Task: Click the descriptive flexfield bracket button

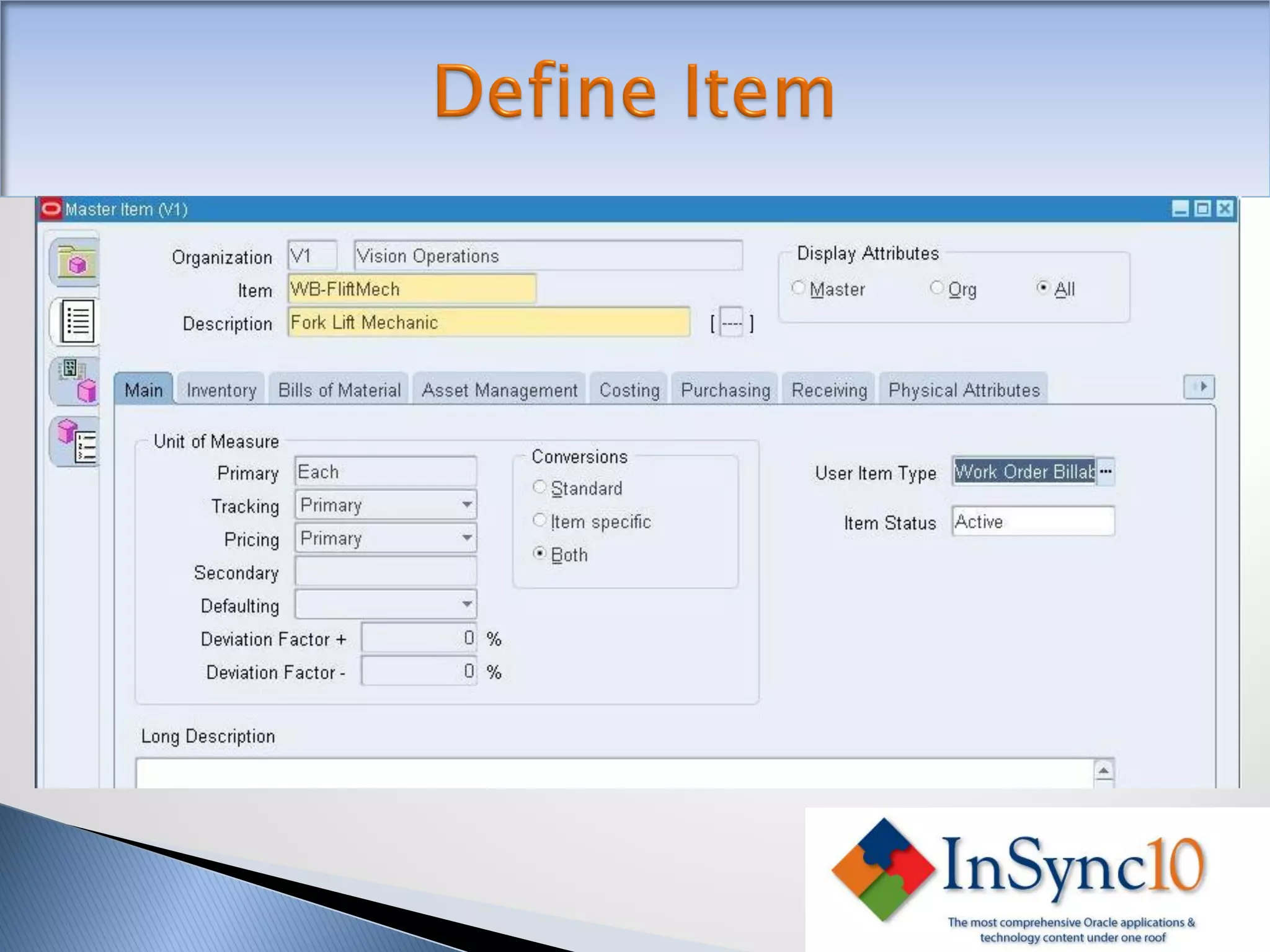Action: 732,323
